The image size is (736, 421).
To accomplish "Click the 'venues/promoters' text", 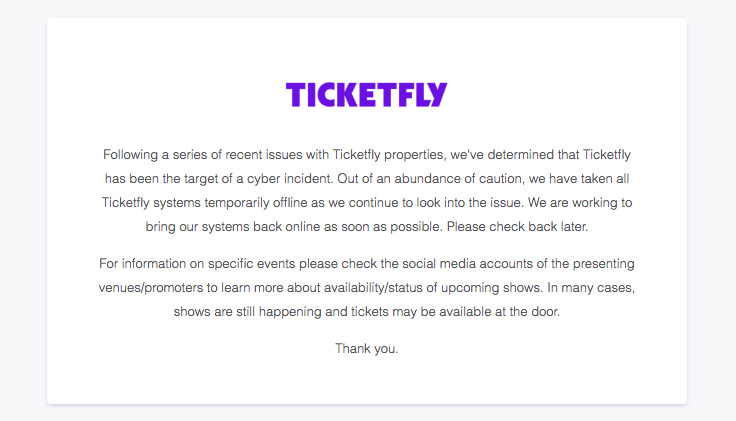I will click(x=151, y=288).
